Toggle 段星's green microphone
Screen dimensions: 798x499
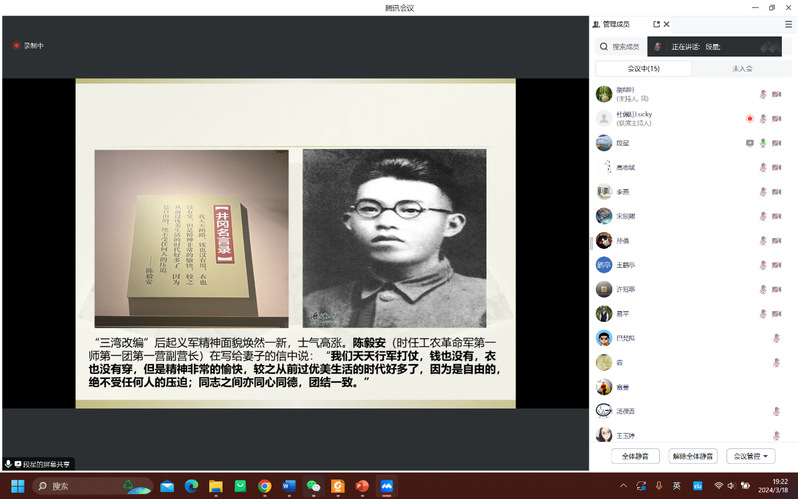click(763, 143)
